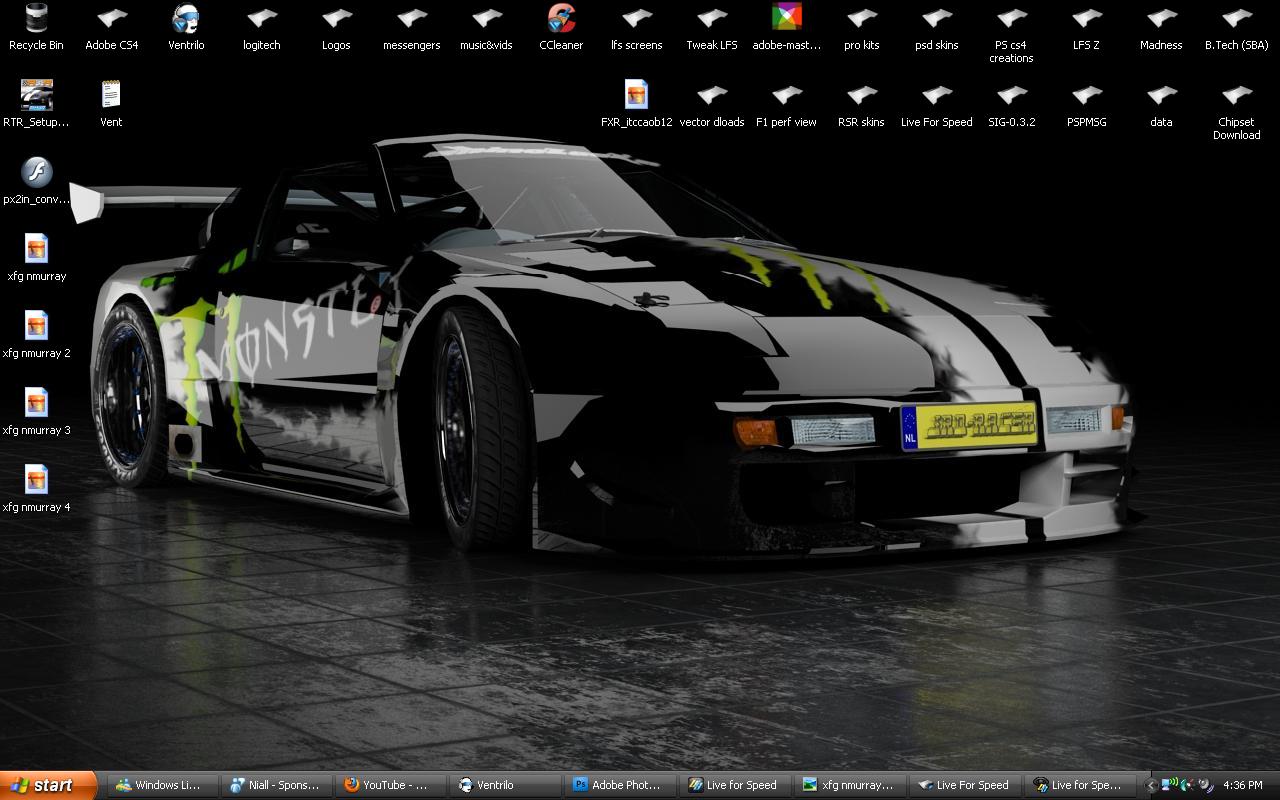This screenshot has height=800, width=1280.
Task: Open the lfs screens folder
Action: click(x=636, y=27)
